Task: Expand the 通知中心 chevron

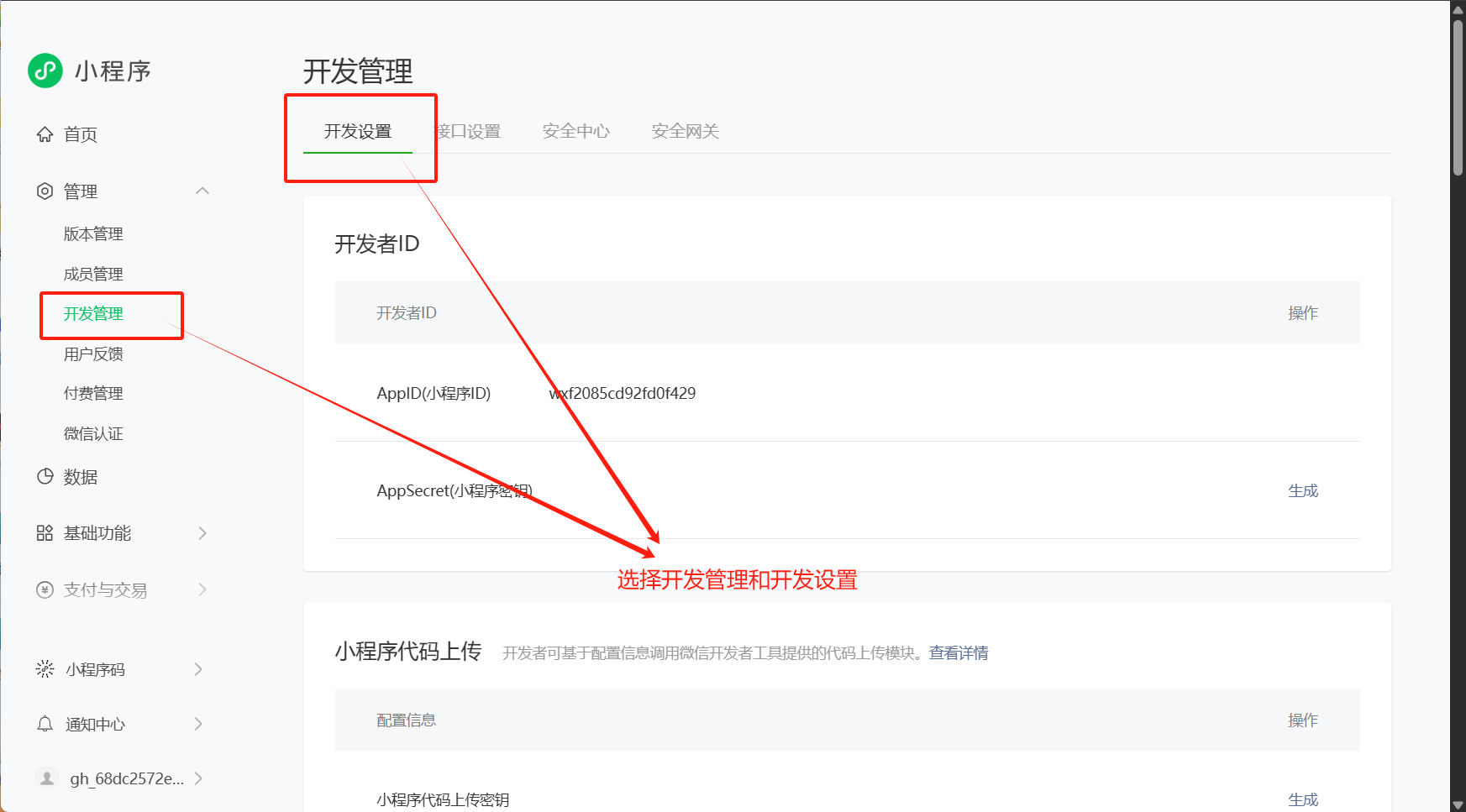Action: (x=198, y=724)
